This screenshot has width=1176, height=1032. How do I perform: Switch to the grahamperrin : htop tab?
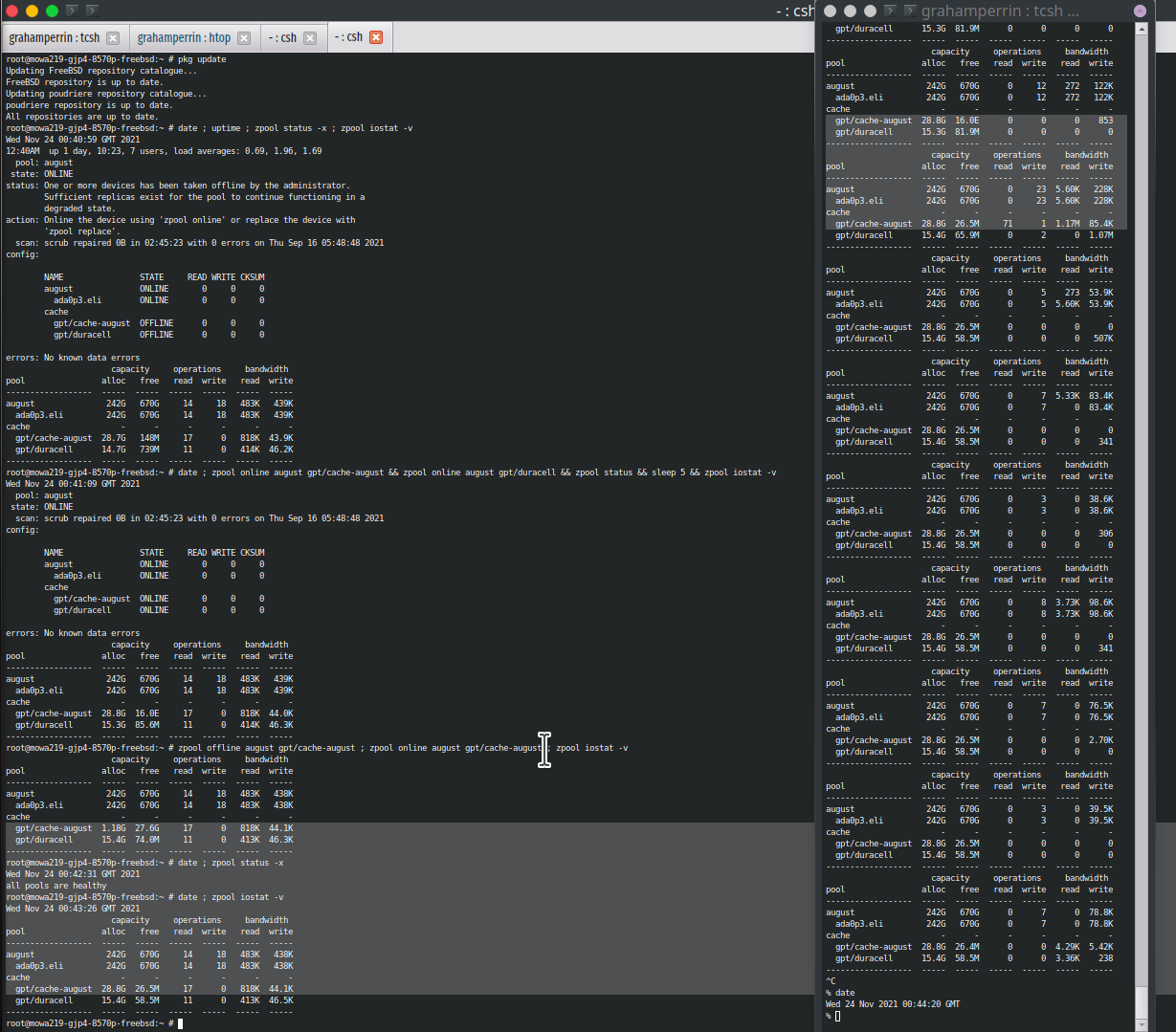tap(187, 38)
